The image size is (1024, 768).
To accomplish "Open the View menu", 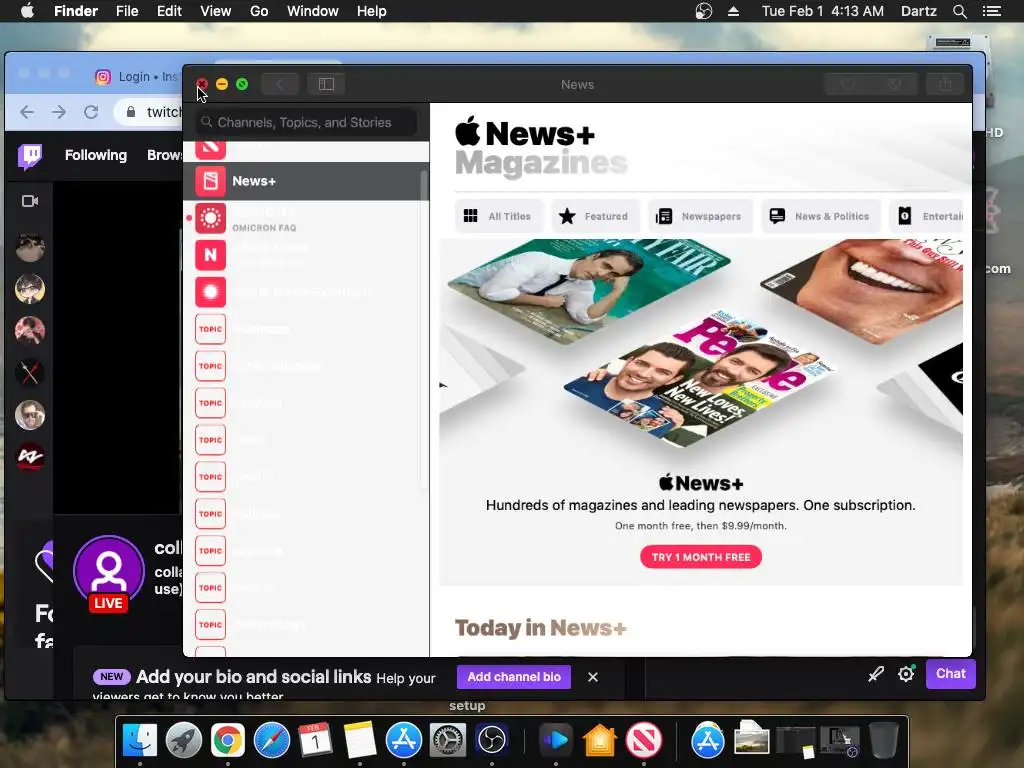I will pyautogui.click(x=216, y=11).
